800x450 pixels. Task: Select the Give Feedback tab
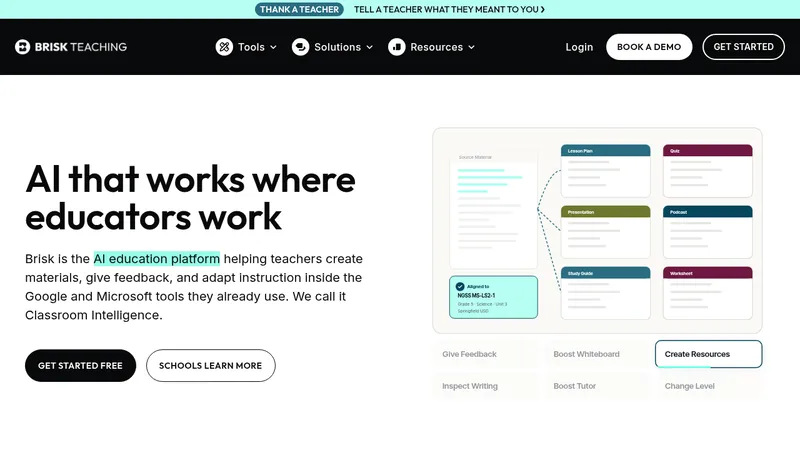click(485, 354)
